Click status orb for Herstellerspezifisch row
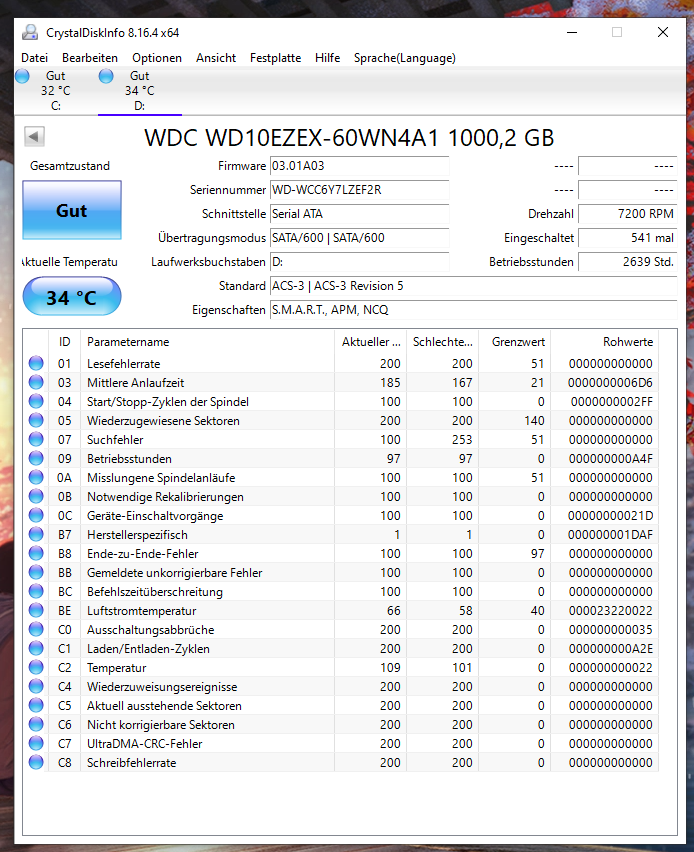 (x=36, y=534)
